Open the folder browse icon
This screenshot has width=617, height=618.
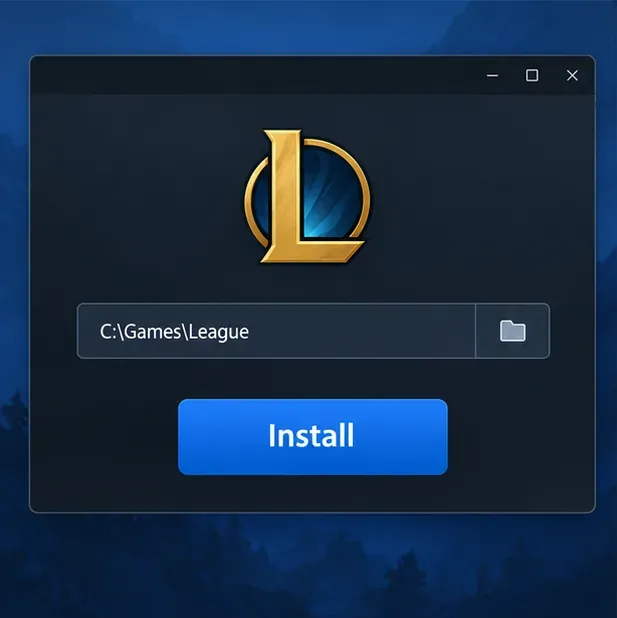pos(513,331)
